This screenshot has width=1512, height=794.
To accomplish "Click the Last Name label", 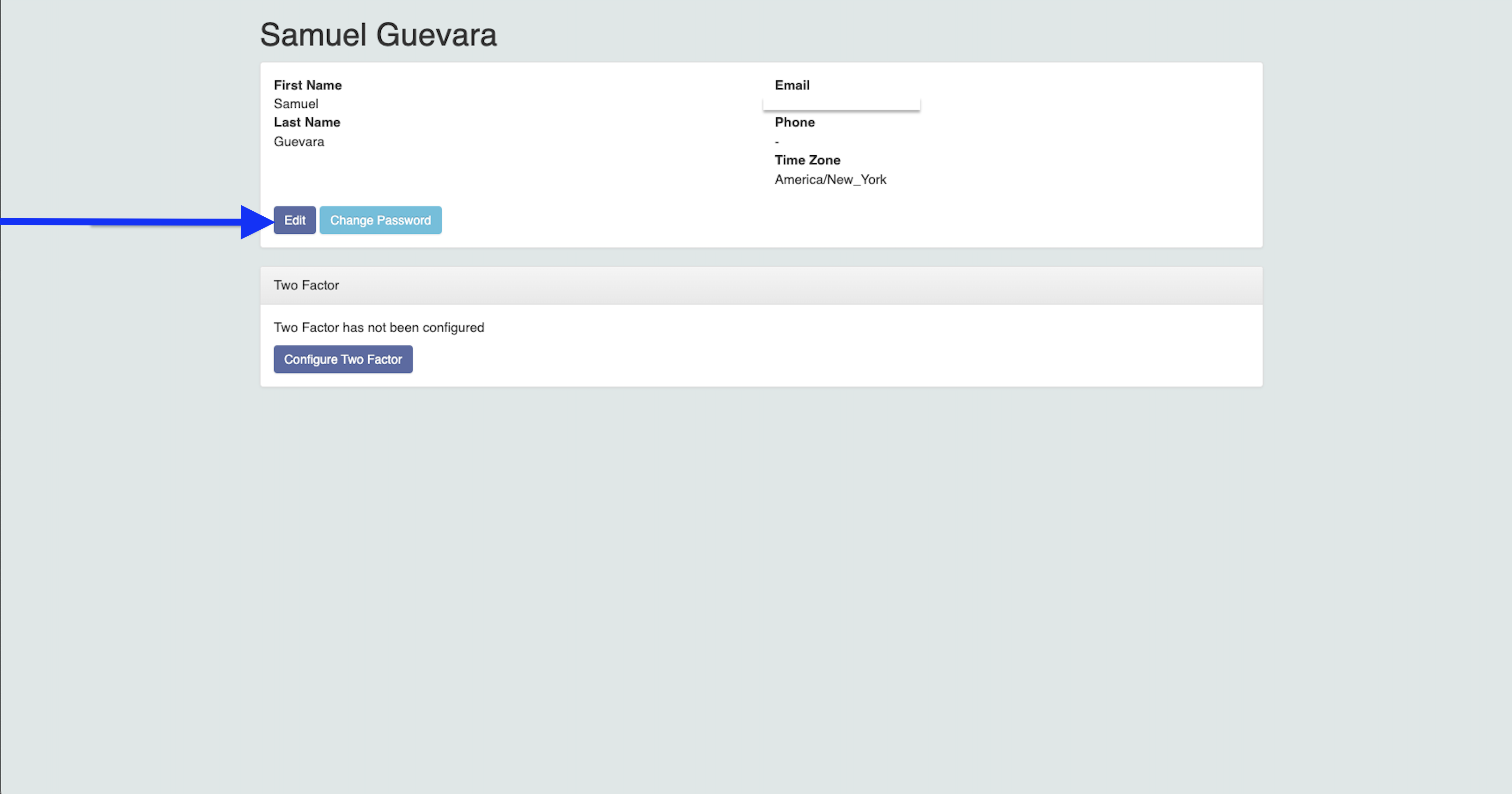I will point(307,122).
